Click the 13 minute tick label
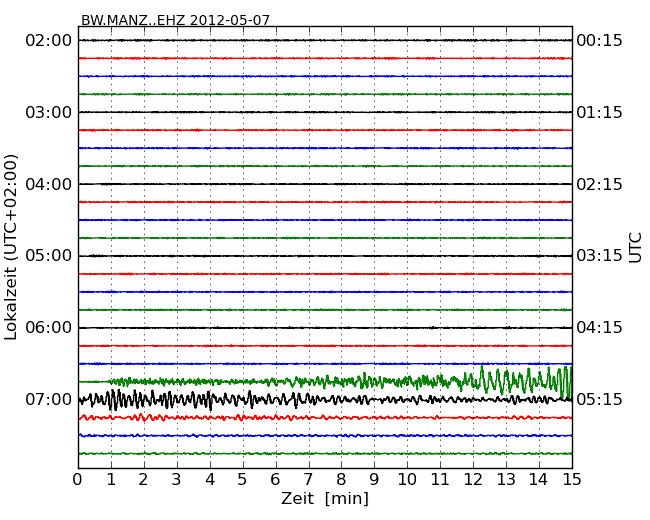 click(506, 480)
